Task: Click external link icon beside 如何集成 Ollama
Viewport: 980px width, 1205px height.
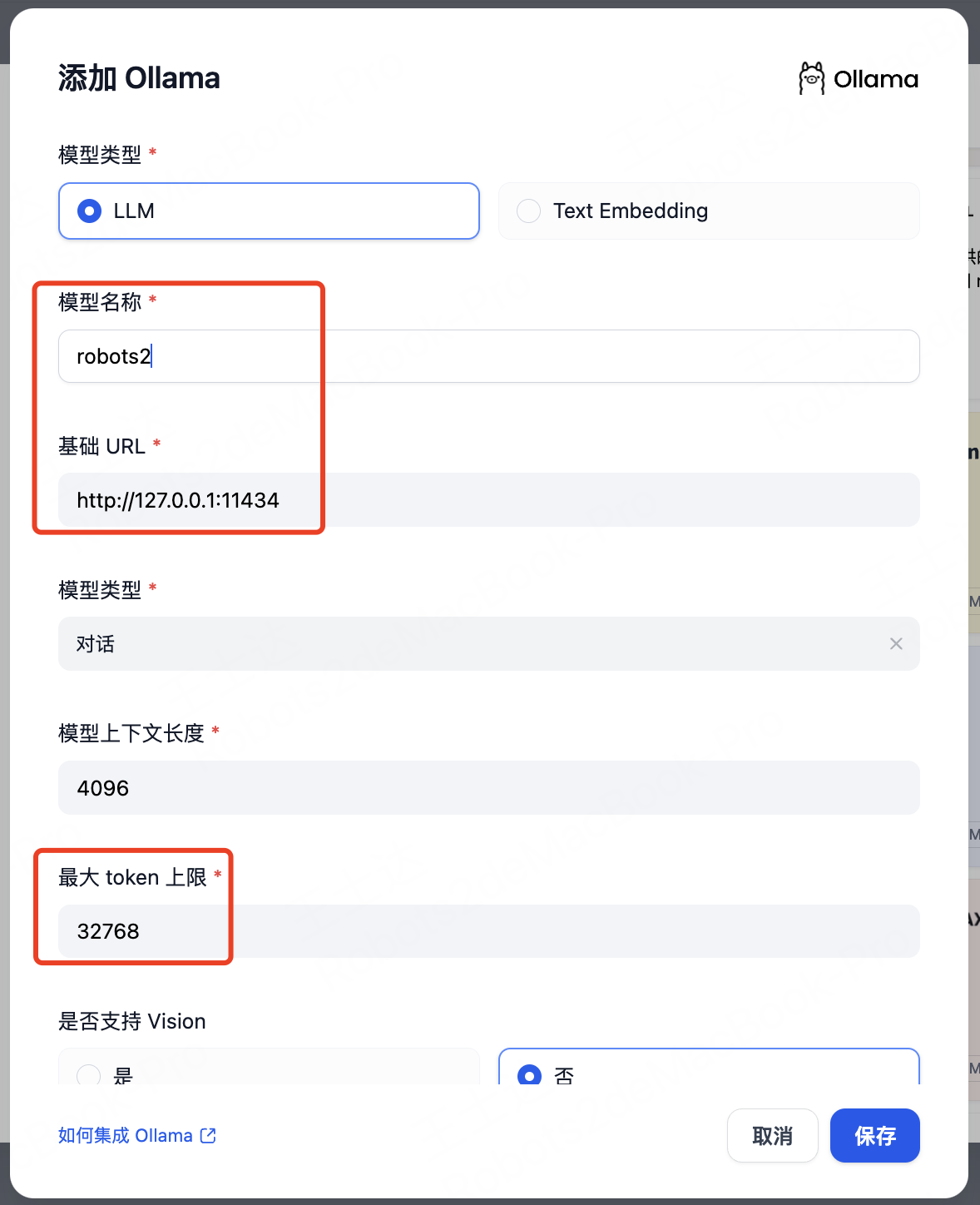Action: [x=208, y=1135]
